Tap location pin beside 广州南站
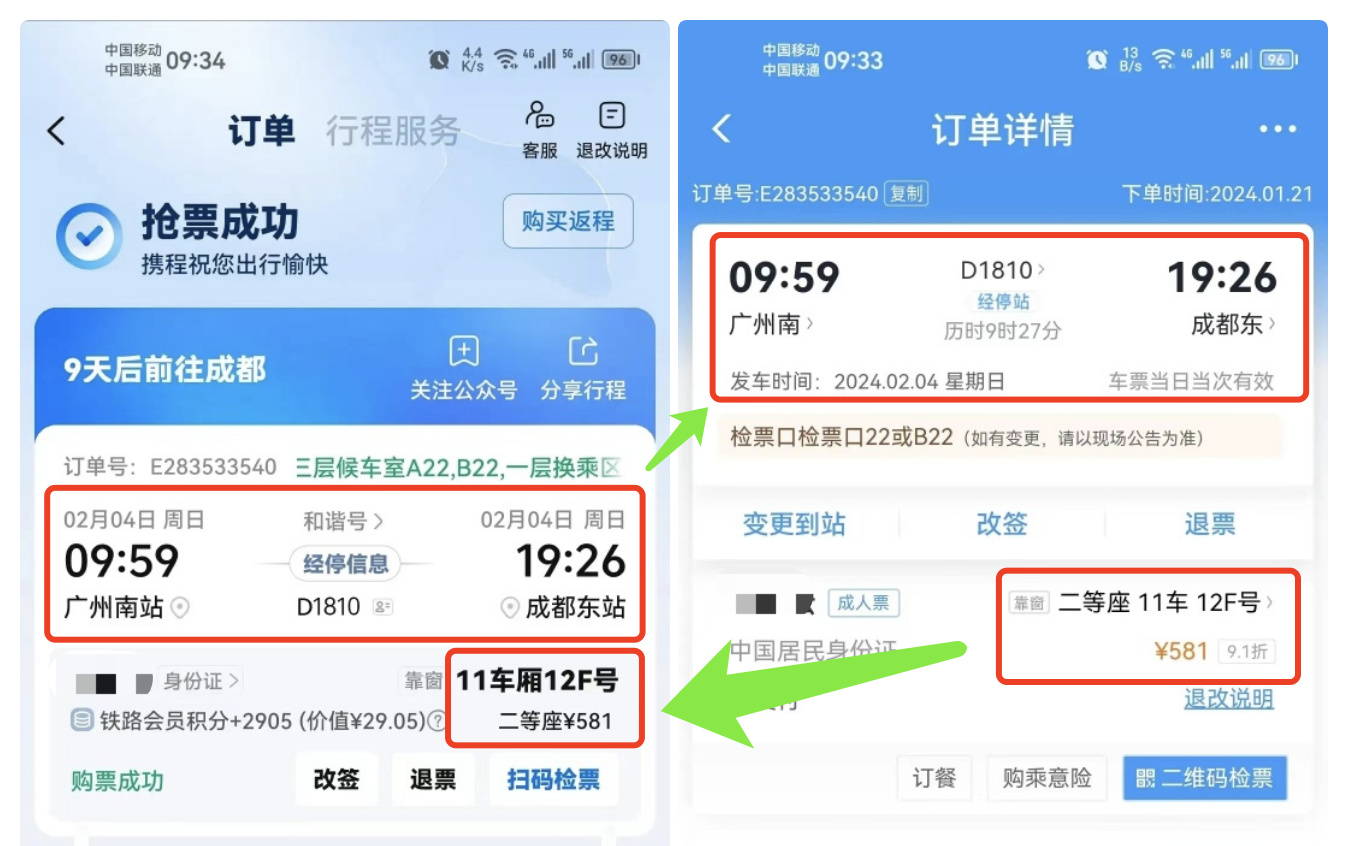Viewport: 1346px width, 846px height. [x=179, y=607]
